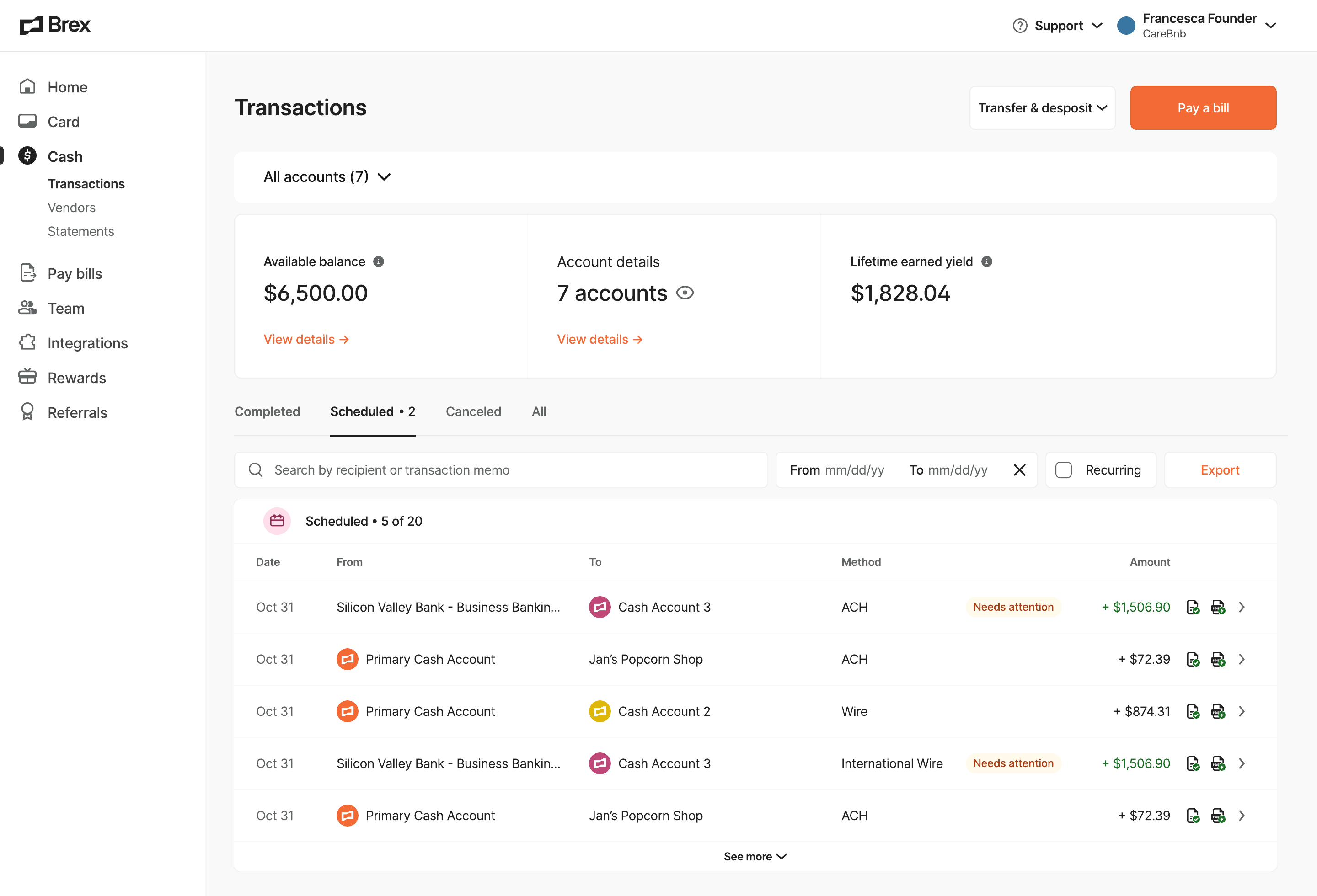Screen dimensions: 1317x896
Task: Click the + $874.31 amount
Action: pyautogui.click(x=1141, y=711)
